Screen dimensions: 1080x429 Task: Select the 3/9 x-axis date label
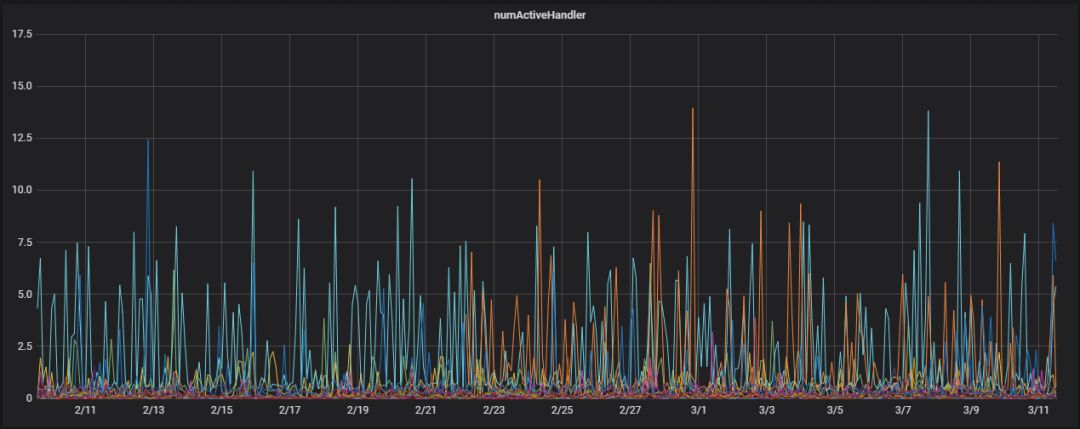pos(970,410)
